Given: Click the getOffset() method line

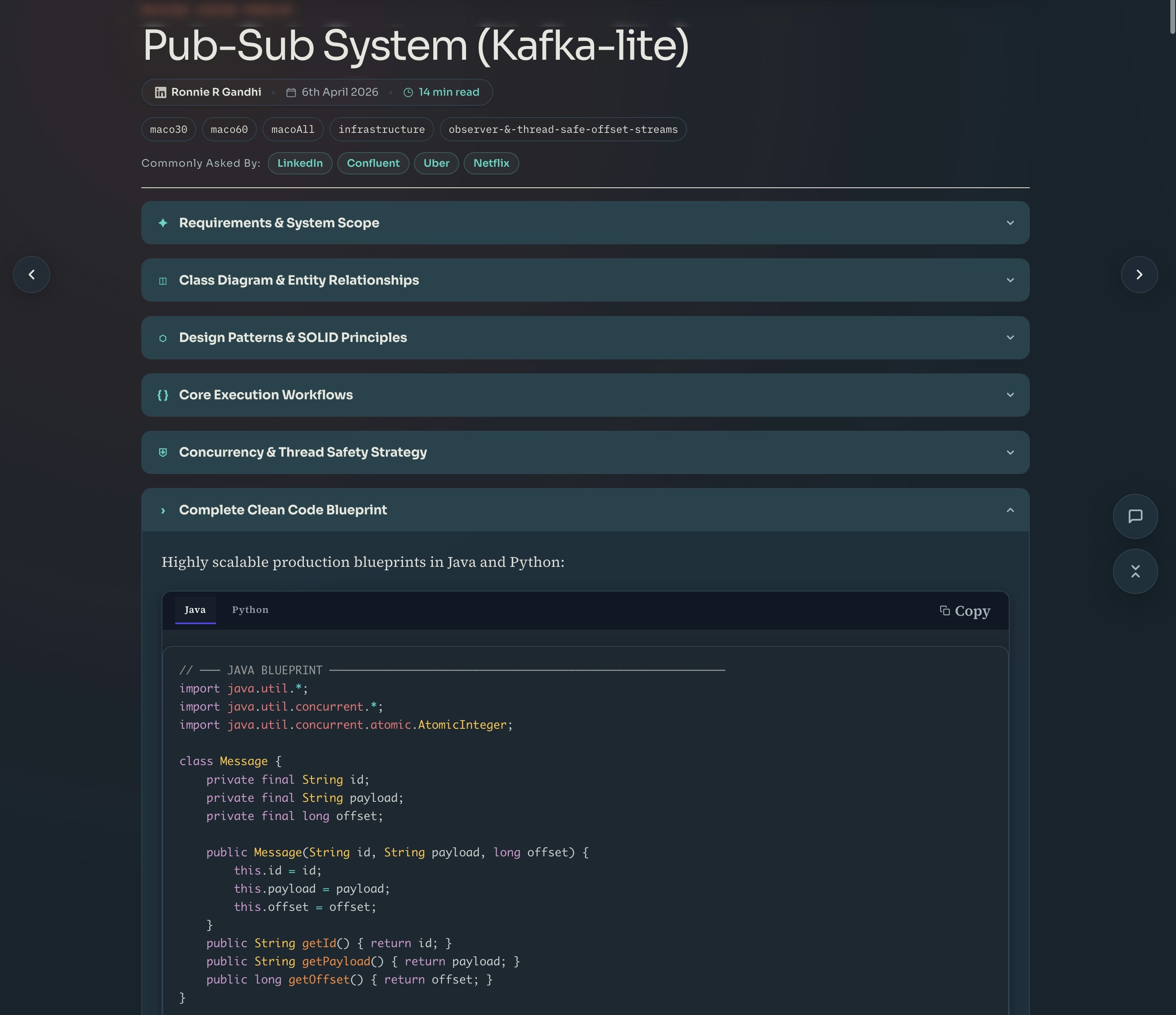Looking at the screenshot, I should (350, 980).
